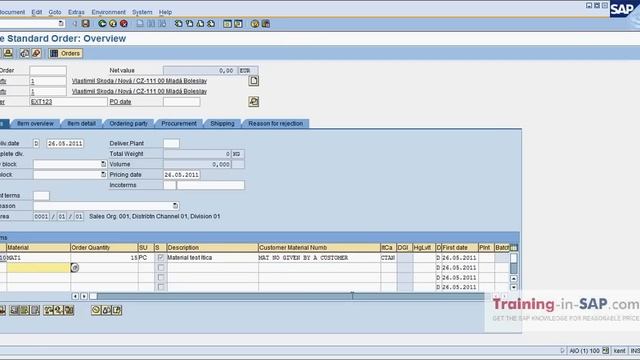
Task: Click the Deliver Plant input field
Action: click(171, 143)
